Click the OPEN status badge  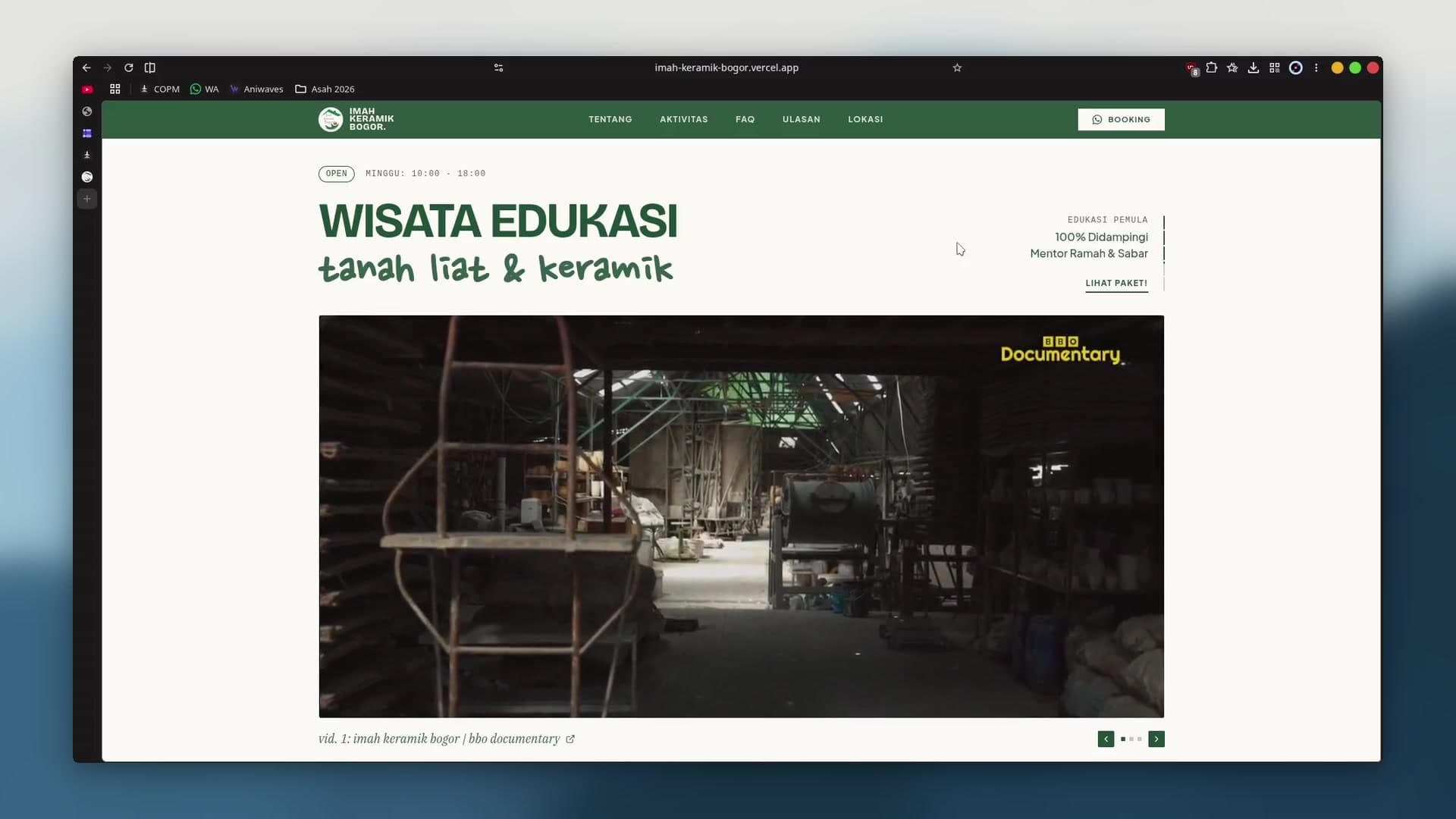(337, 174)
